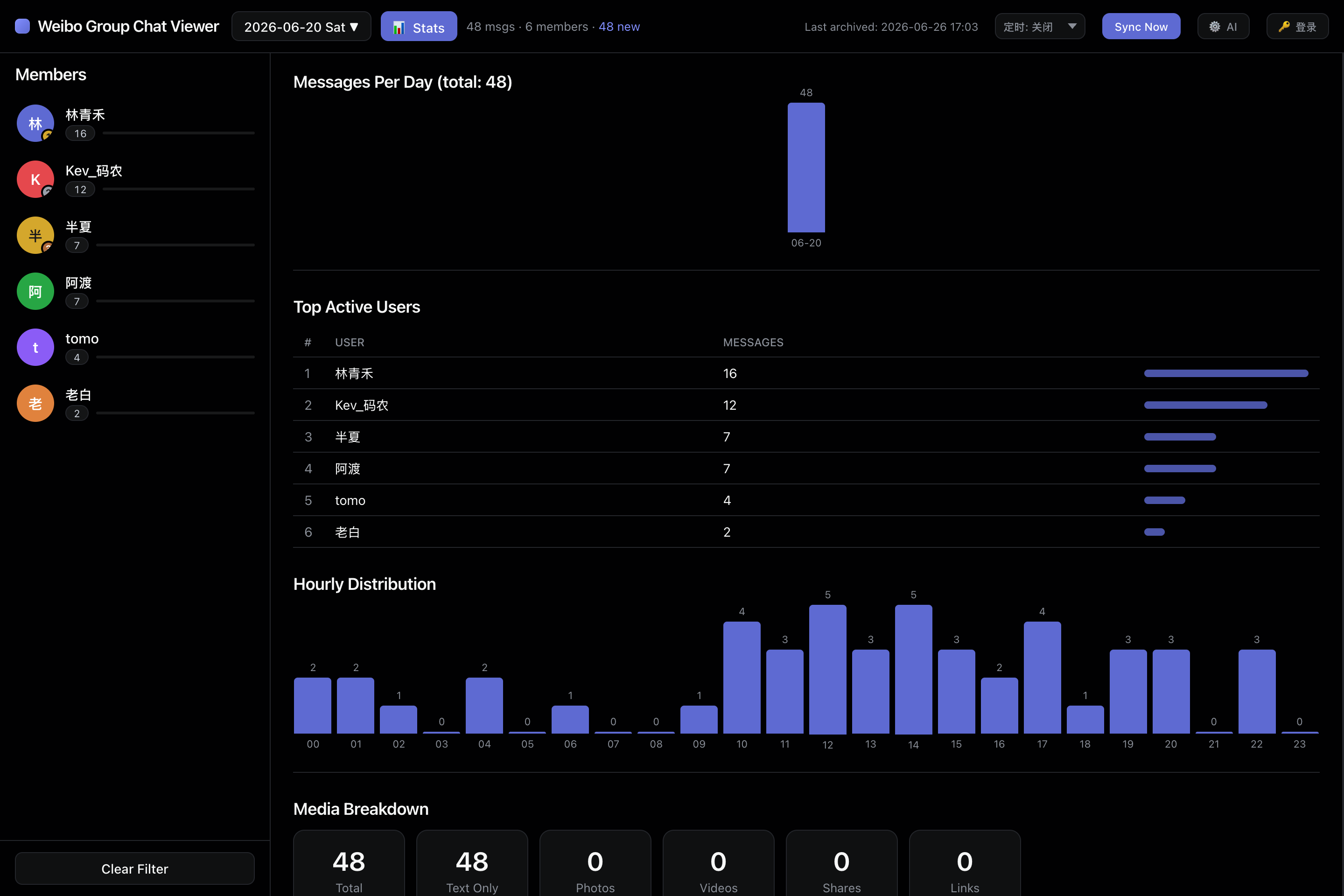Click the Weibo Group Chat Viewer logo icon
1344x896 pixels.
pyautogui.click(x=22, y=26)
